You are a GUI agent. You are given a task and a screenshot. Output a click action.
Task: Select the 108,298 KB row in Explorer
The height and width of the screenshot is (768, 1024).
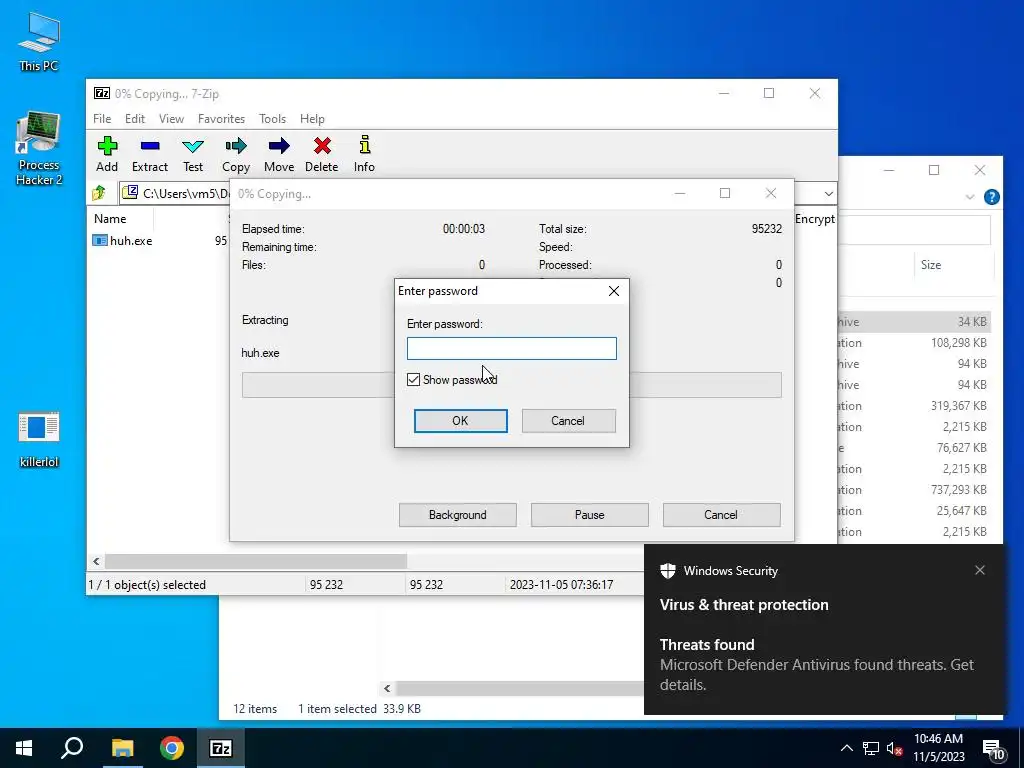[914, 342]
